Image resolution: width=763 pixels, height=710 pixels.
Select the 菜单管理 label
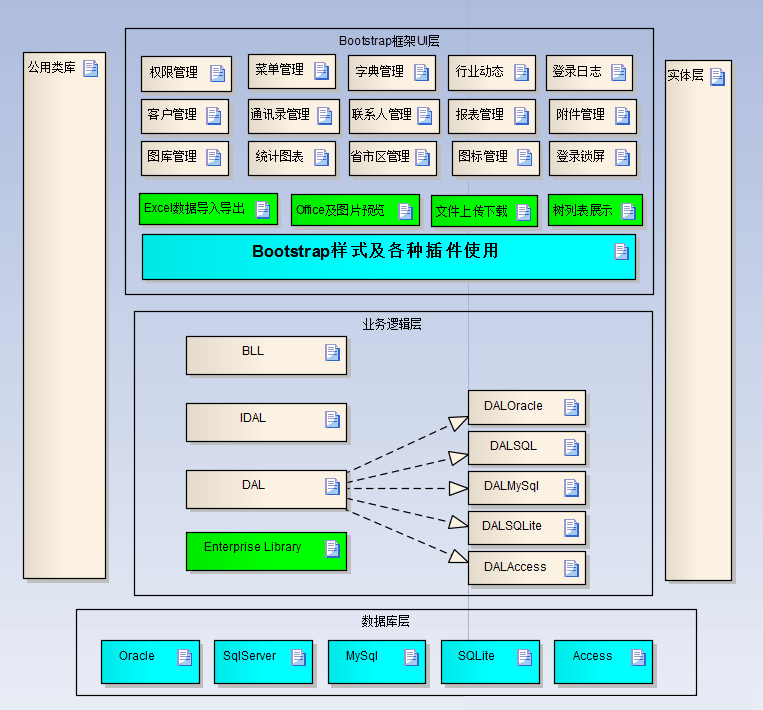(x=279, y=70)
